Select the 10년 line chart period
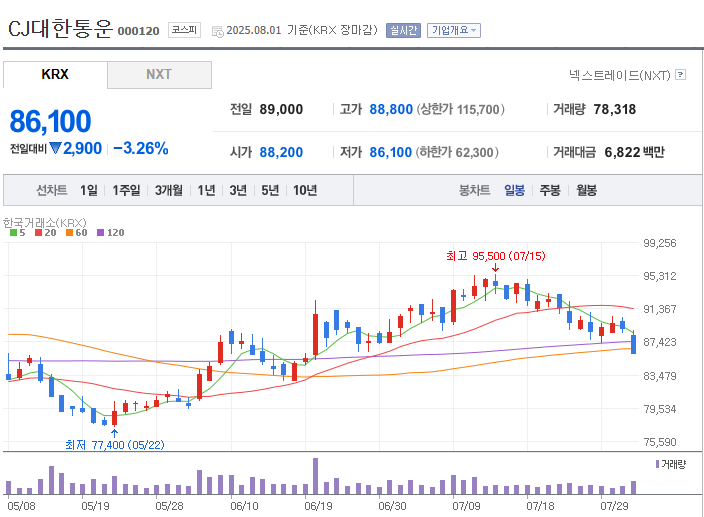The height and width of the screenshot is (517, 704). (305, 190)
